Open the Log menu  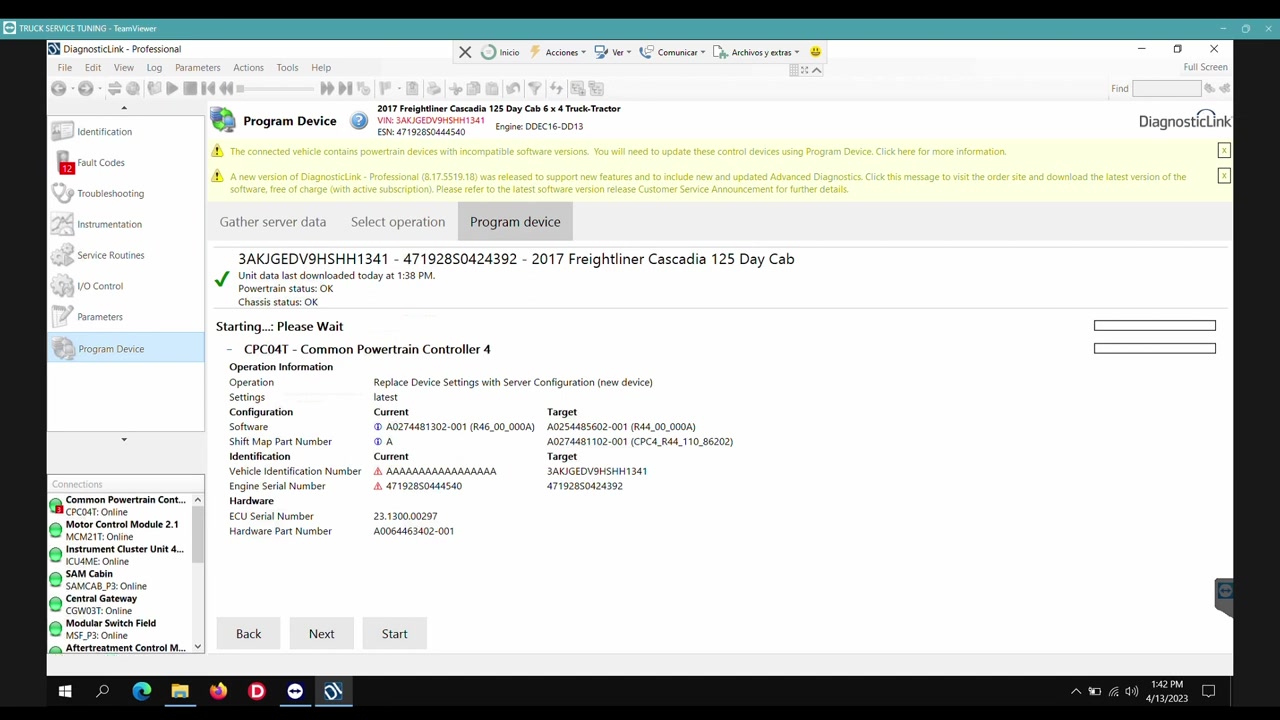pyautogui.click(x=154, y=68)
